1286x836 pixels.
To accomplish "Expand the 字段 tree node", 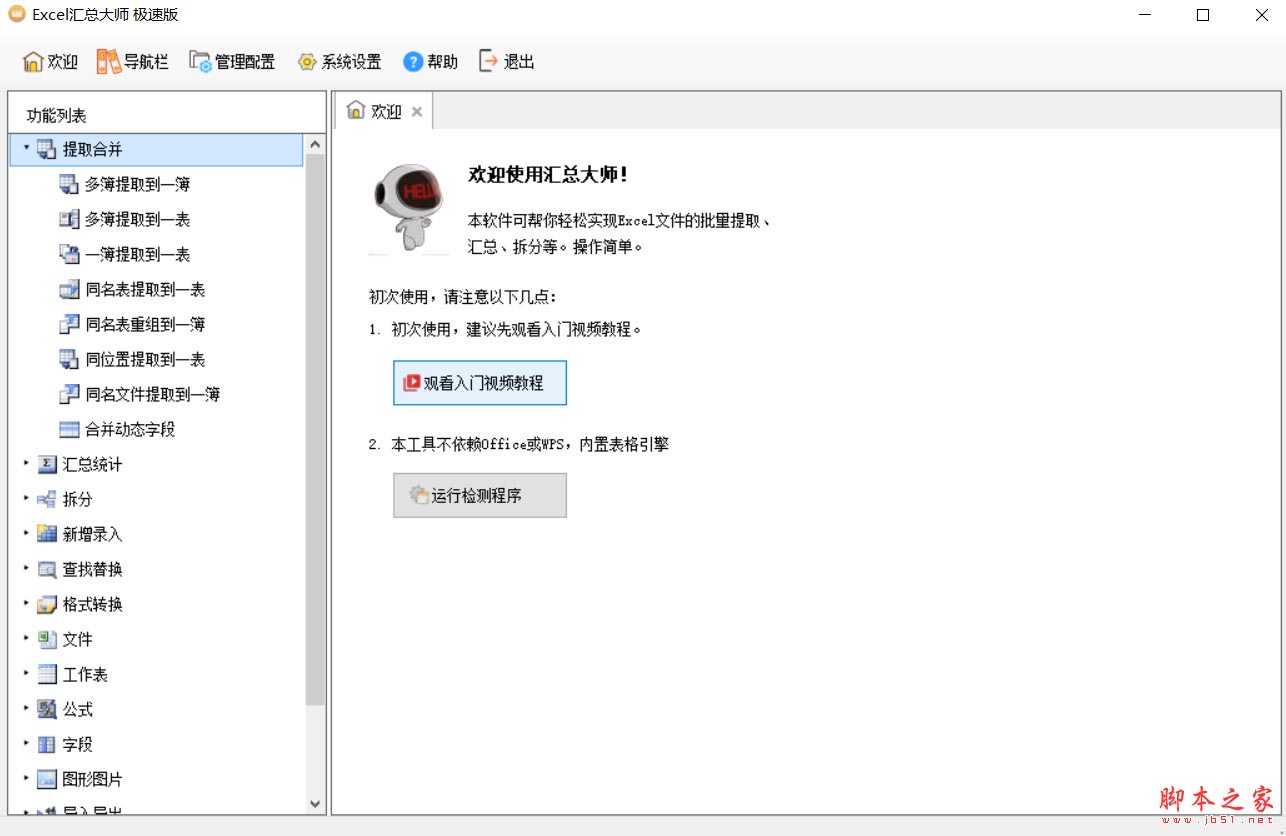I will tap(26, 743).
